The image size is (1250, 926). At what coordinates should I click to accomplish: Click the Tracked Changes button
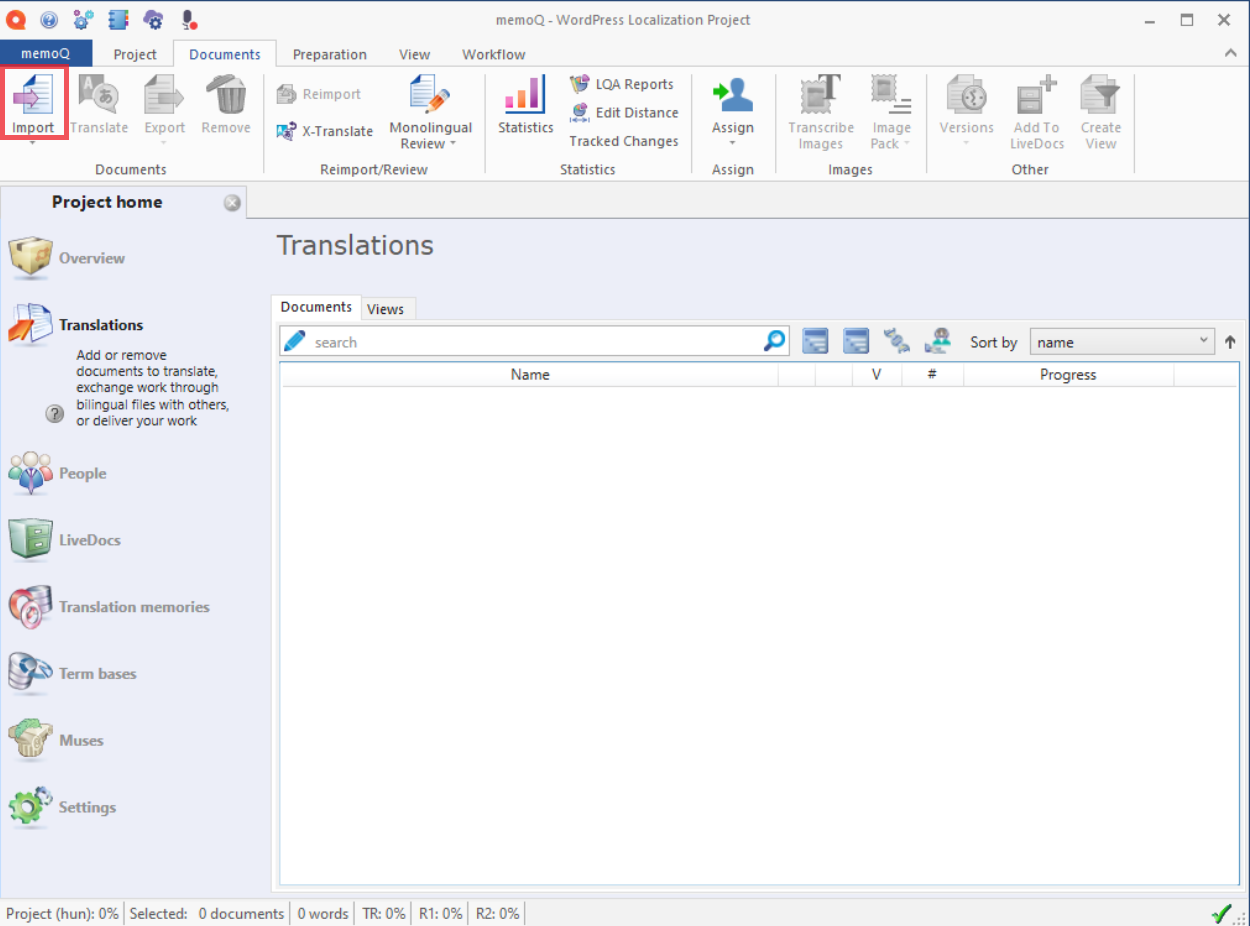[x=624, y=141]
